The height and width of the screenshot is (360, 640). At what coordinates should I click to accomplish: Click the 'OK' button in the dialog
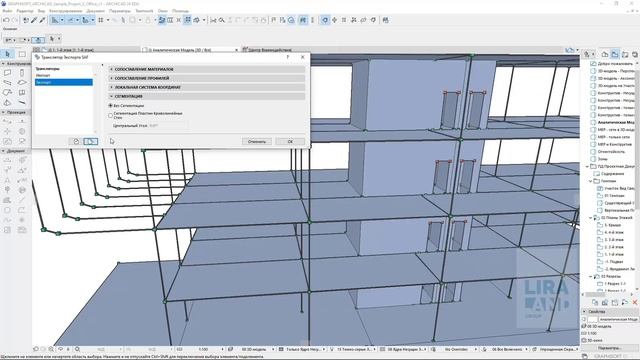pos(290,142)
